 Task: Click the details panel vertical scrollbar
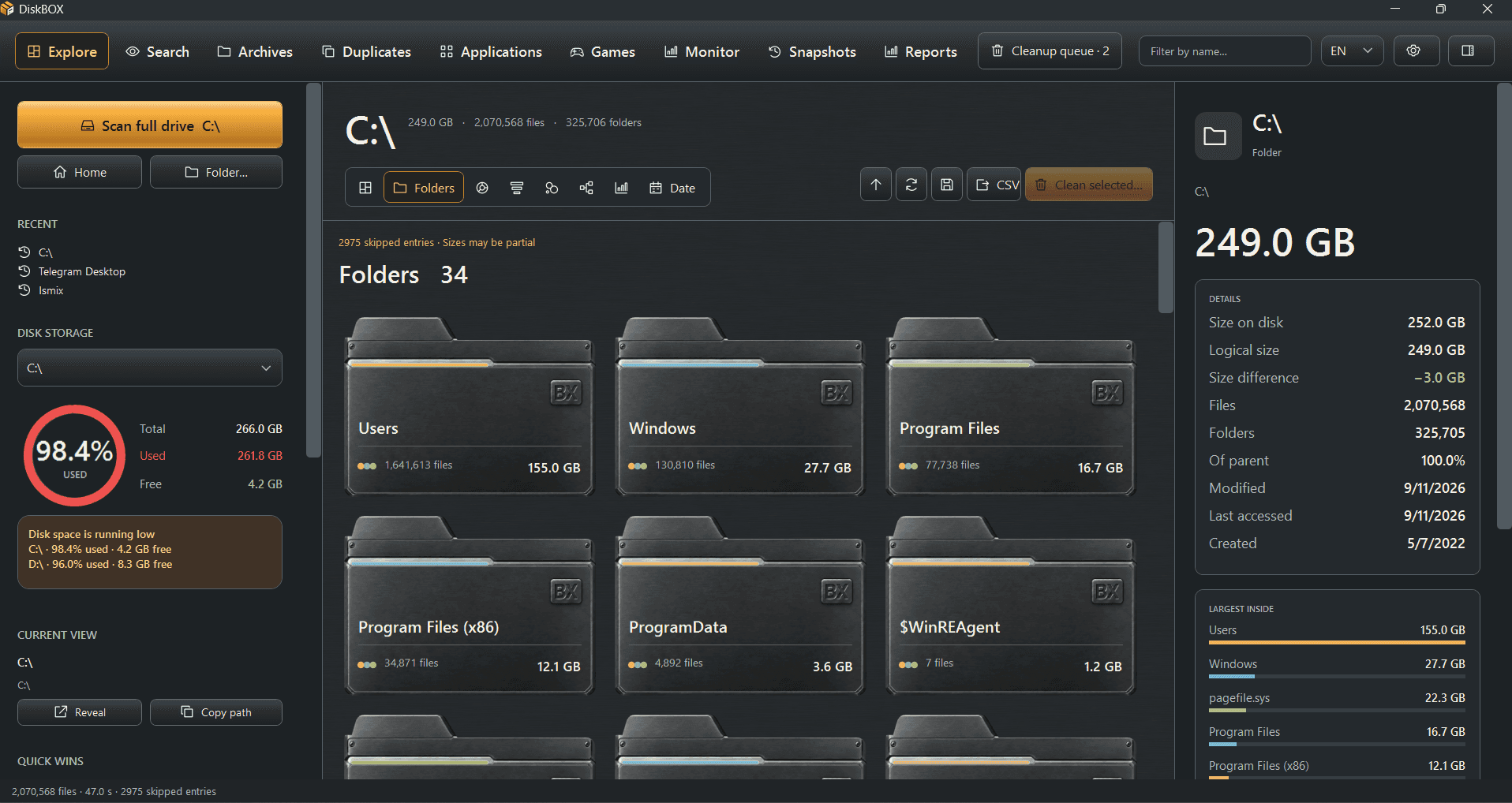tap(1503, 307)
